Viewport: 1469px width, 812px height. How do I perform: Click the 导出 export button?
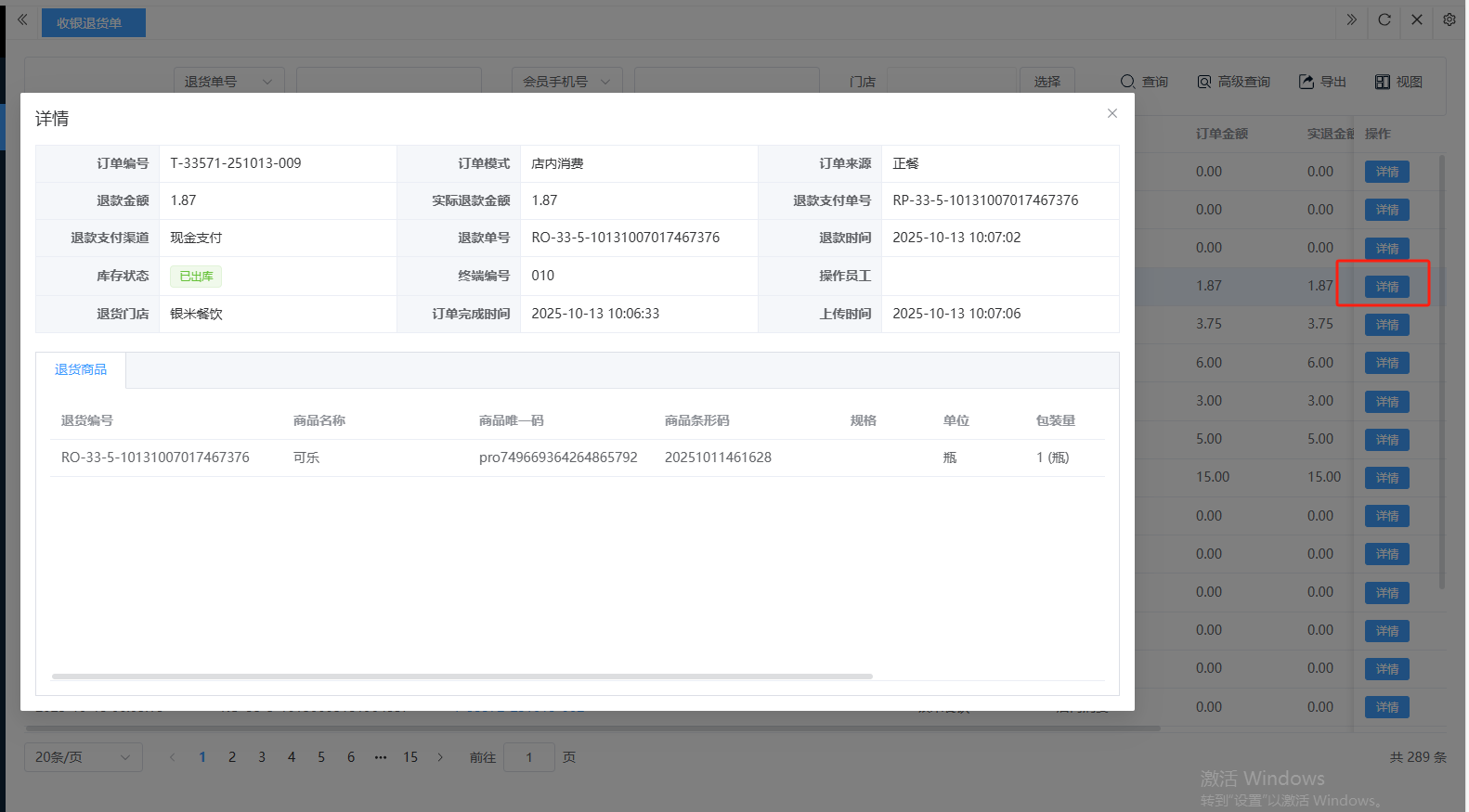[1322, 82]
